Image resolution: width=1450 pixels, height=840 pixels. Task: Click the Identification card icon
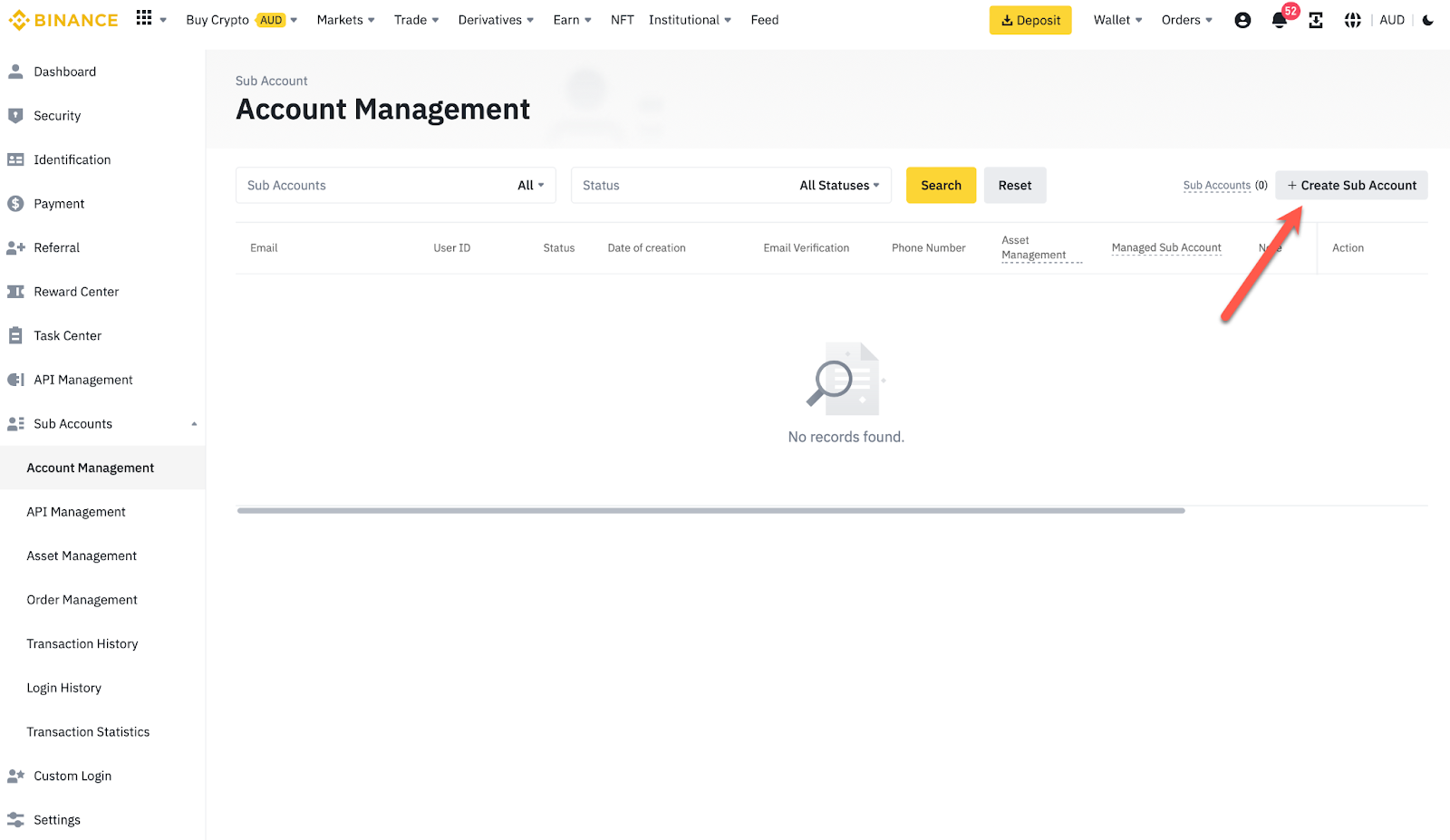tap(15, 159)
